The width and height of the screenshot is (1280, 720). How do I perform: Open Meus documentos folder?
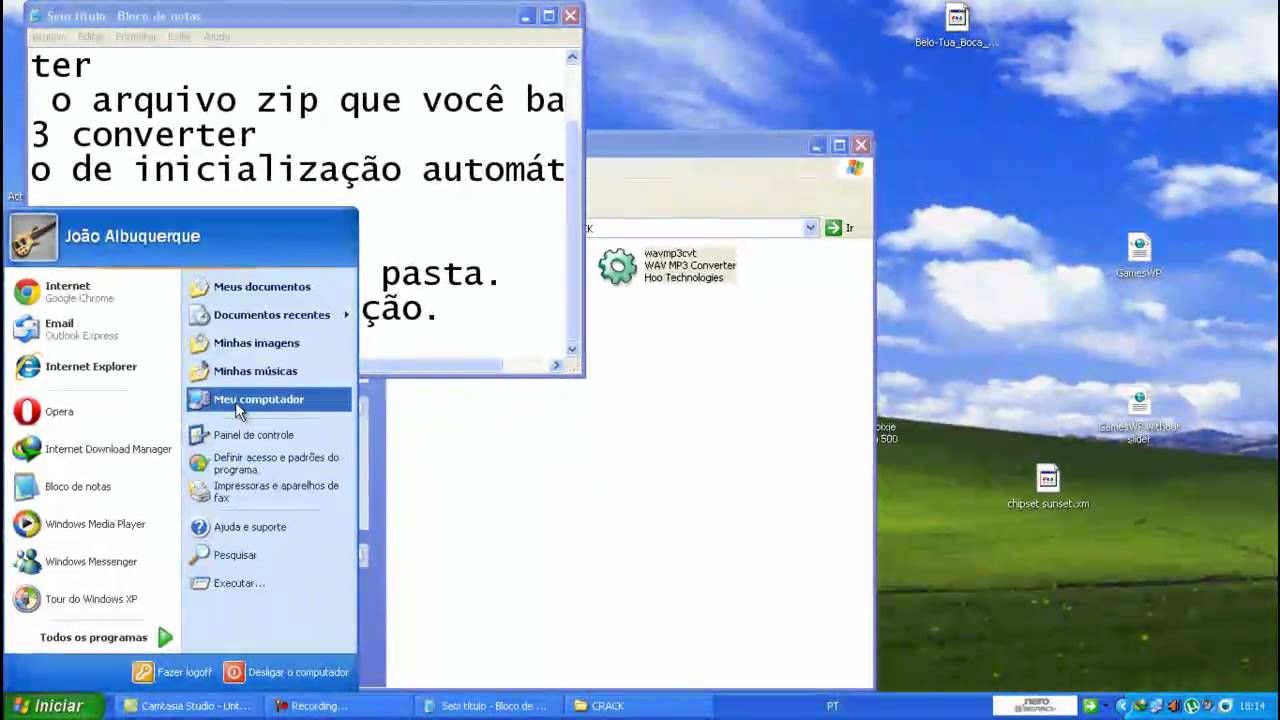(x=269, y=287)
